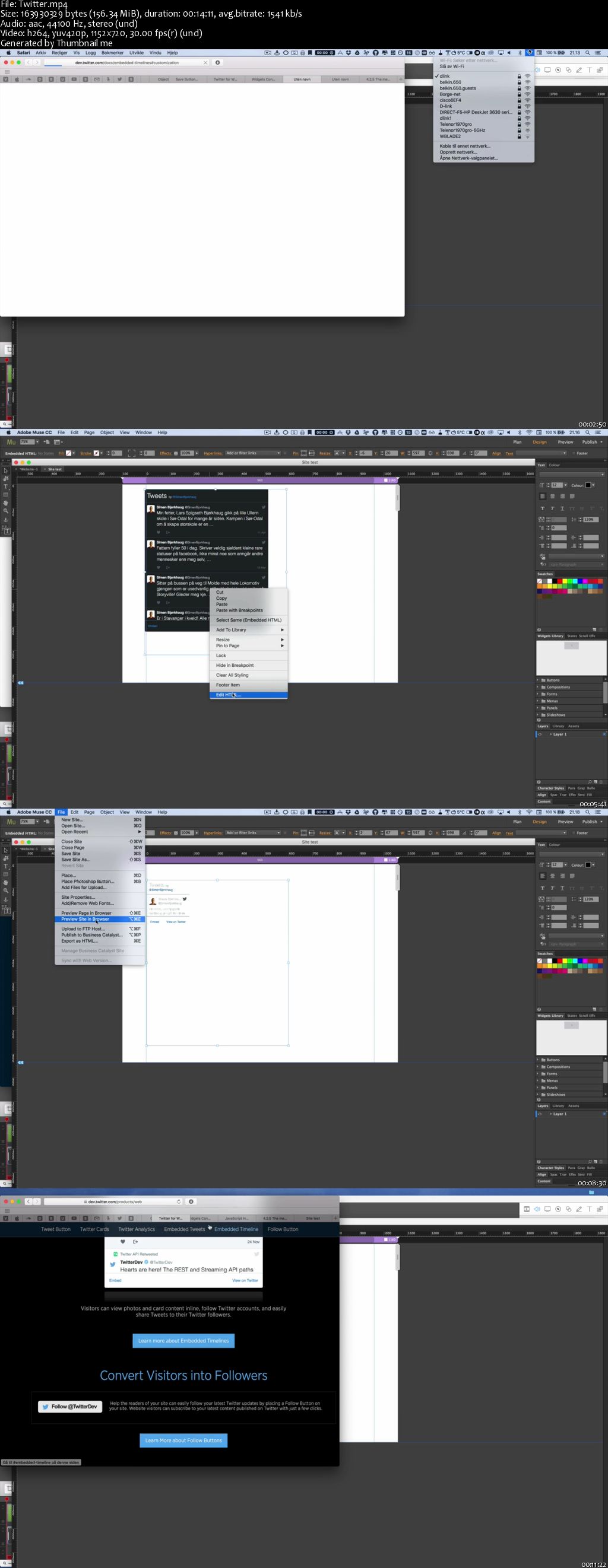Open the Follow Button tab on the Twitter page

click(x=283, y=1229)
